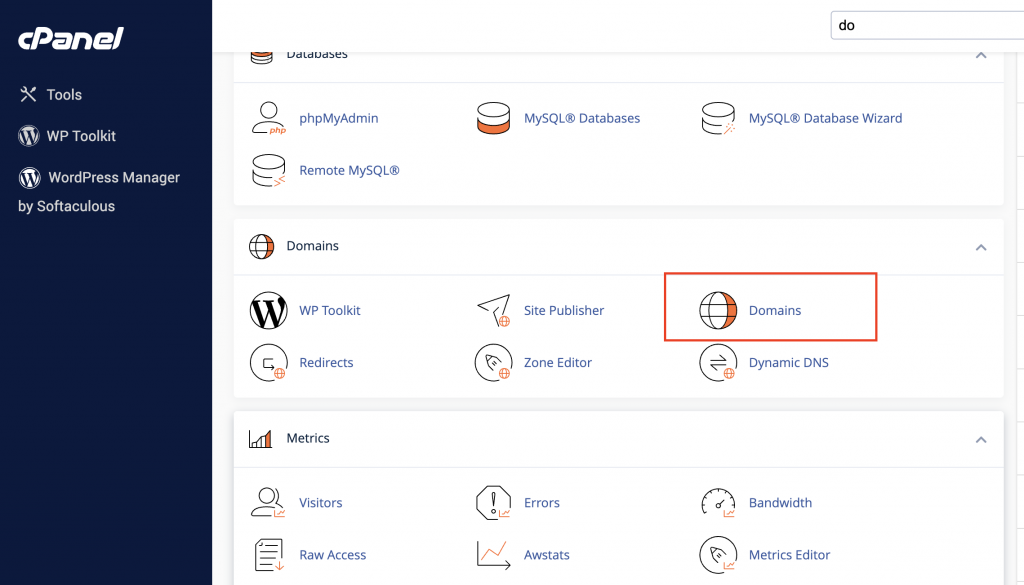
Task: Click the WP Toolkit WordPress icon in sidebar
Action: point(29,136)
